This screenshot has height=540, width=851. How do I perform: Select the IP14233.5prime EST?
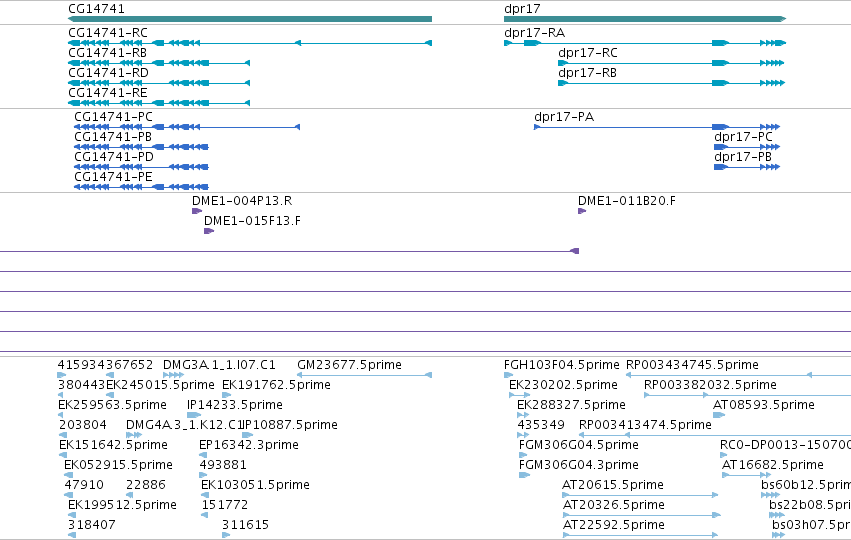tap(194, 415)
